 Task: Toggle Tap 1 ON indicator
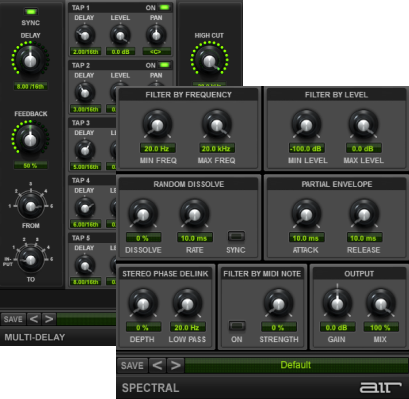pyautogui.click(x=164, y=7)
